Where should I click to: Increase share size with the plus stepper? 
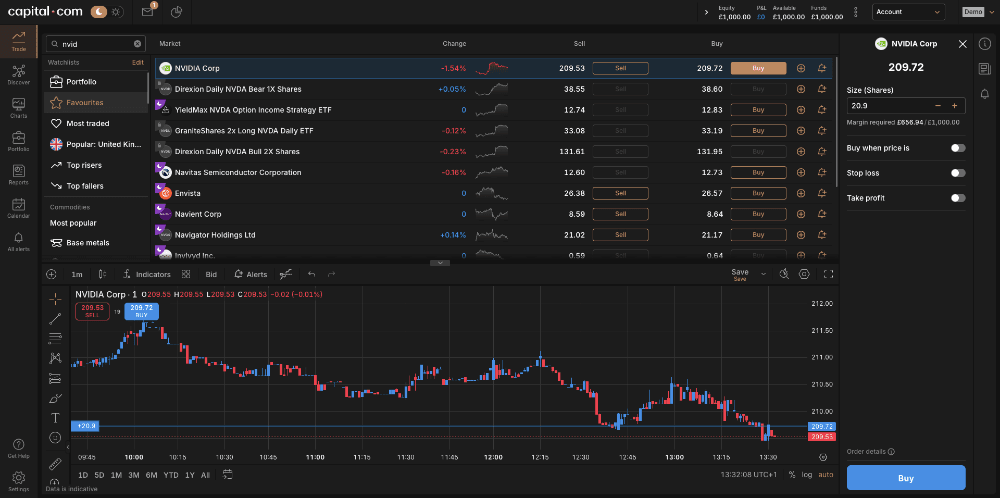click(955, 106)
